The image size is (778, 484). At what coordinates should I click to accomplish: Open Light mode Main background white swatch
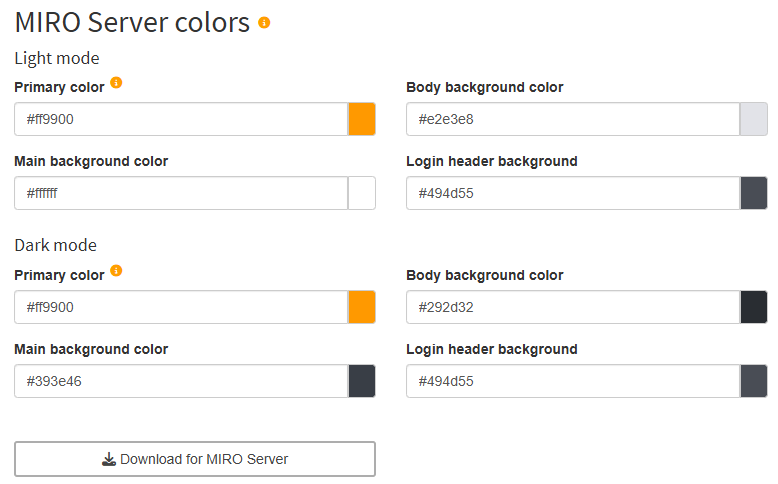(361, 193)
